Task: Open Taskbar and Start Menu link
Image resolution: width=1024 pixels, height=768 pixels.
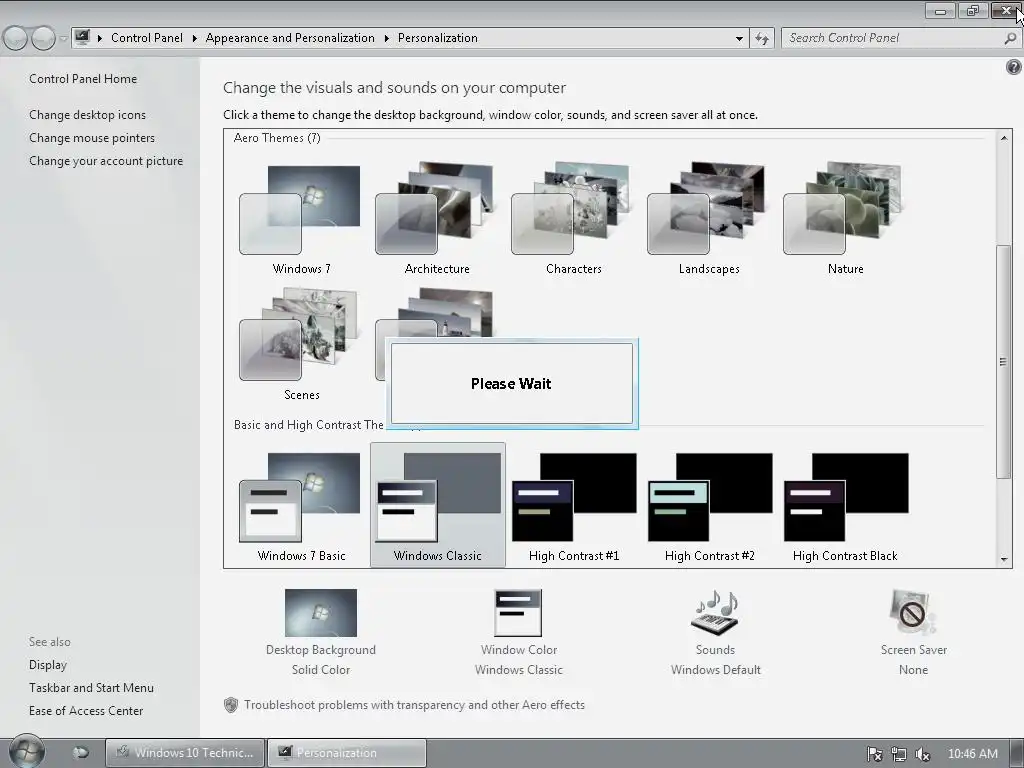Action: [x=91, y=688]
